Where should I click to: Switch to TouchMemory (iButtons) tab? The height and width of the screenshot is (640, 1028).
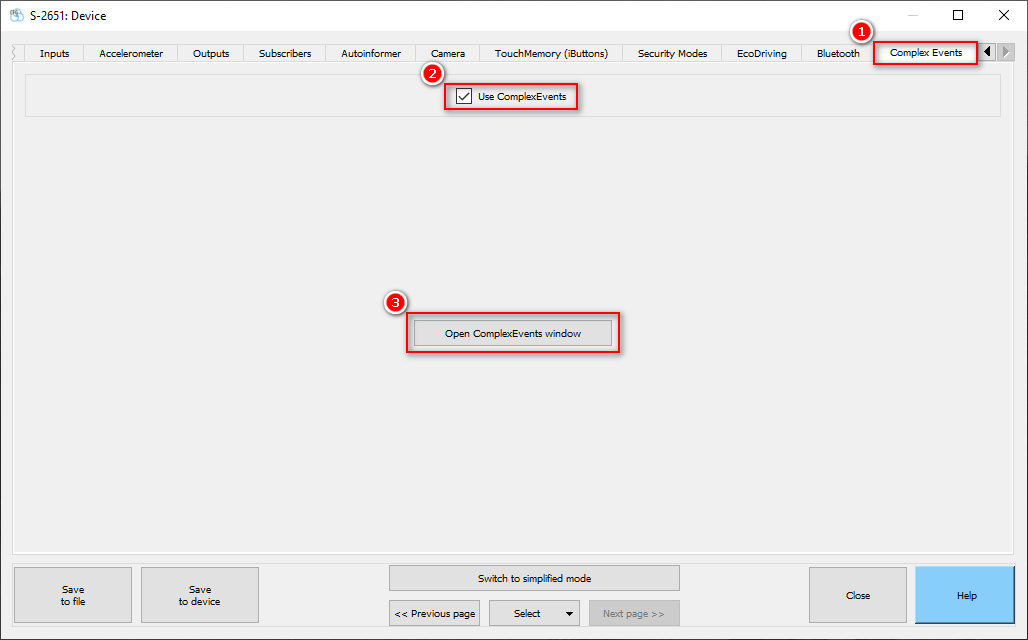coord(551,54)
